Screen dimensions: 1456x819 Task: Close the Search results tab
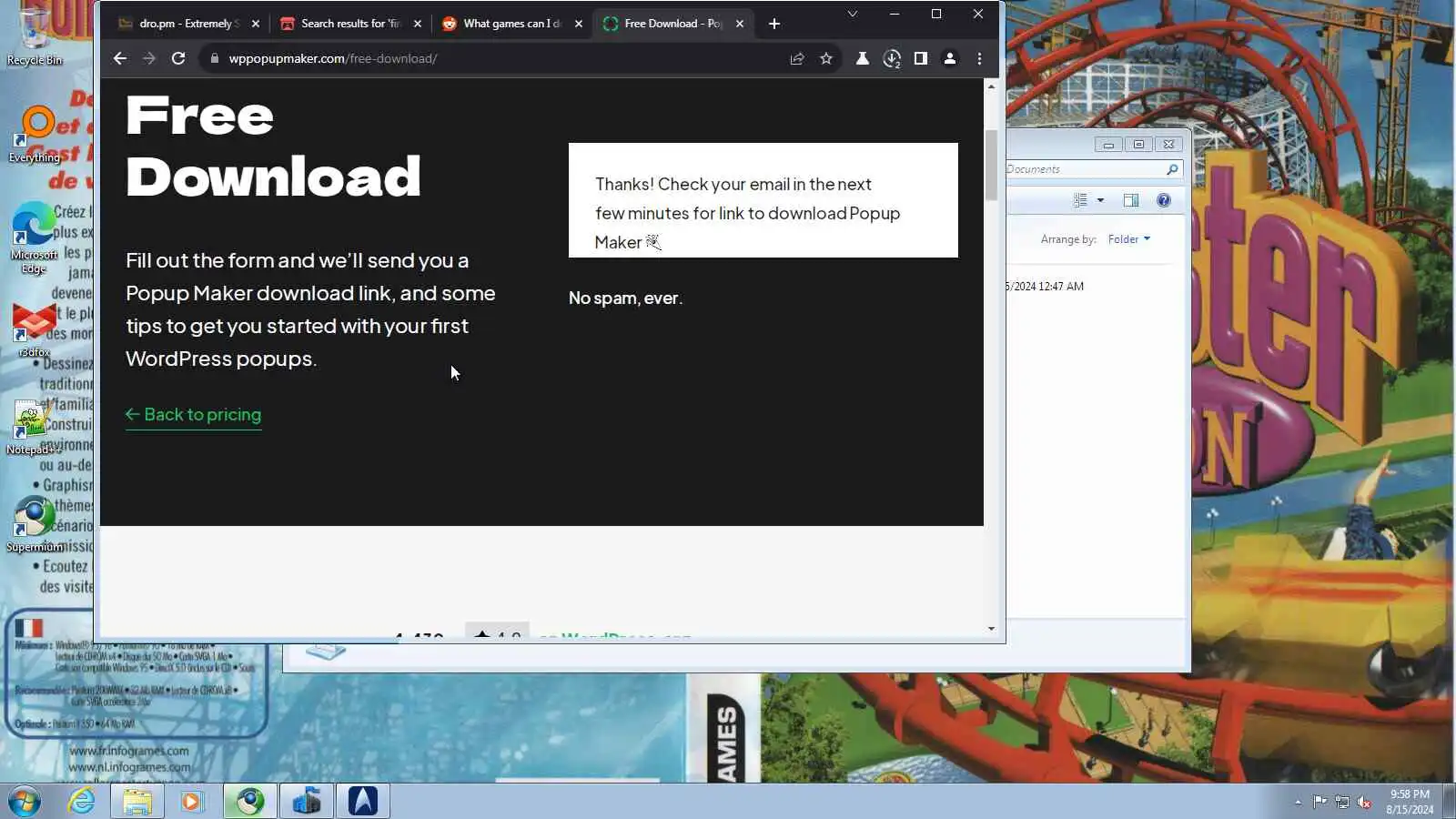point(418,24)
